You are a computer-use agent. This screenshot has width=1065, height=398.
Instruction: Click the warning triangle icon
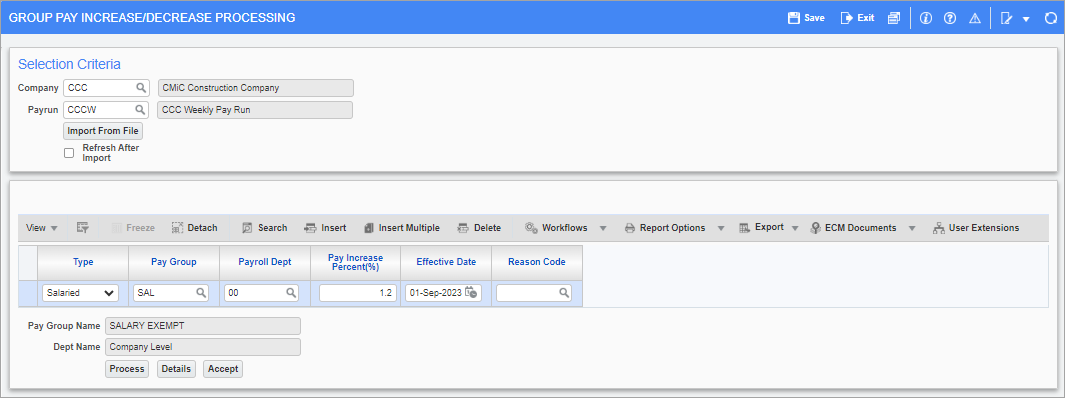975,18
